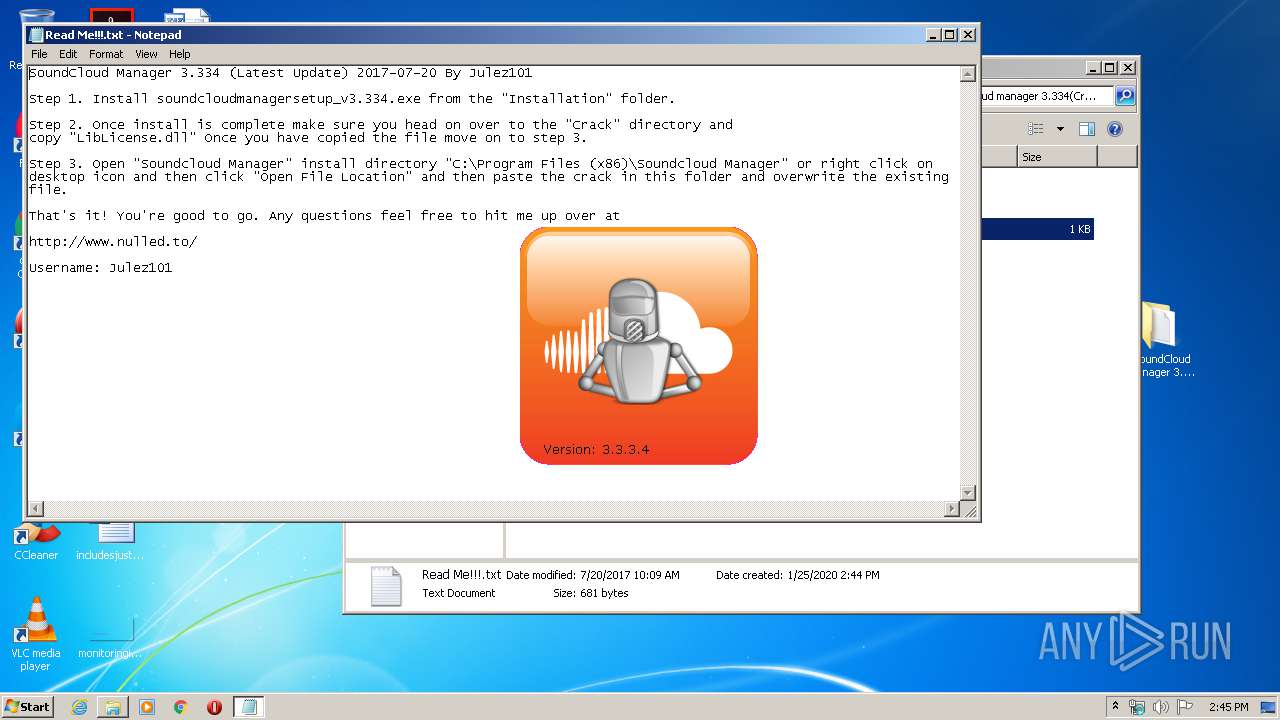Click the Notepad horizontal scrollbar left arrow
The width and height of the screenshot is (1280, 720).
click(x=36, y=509)
